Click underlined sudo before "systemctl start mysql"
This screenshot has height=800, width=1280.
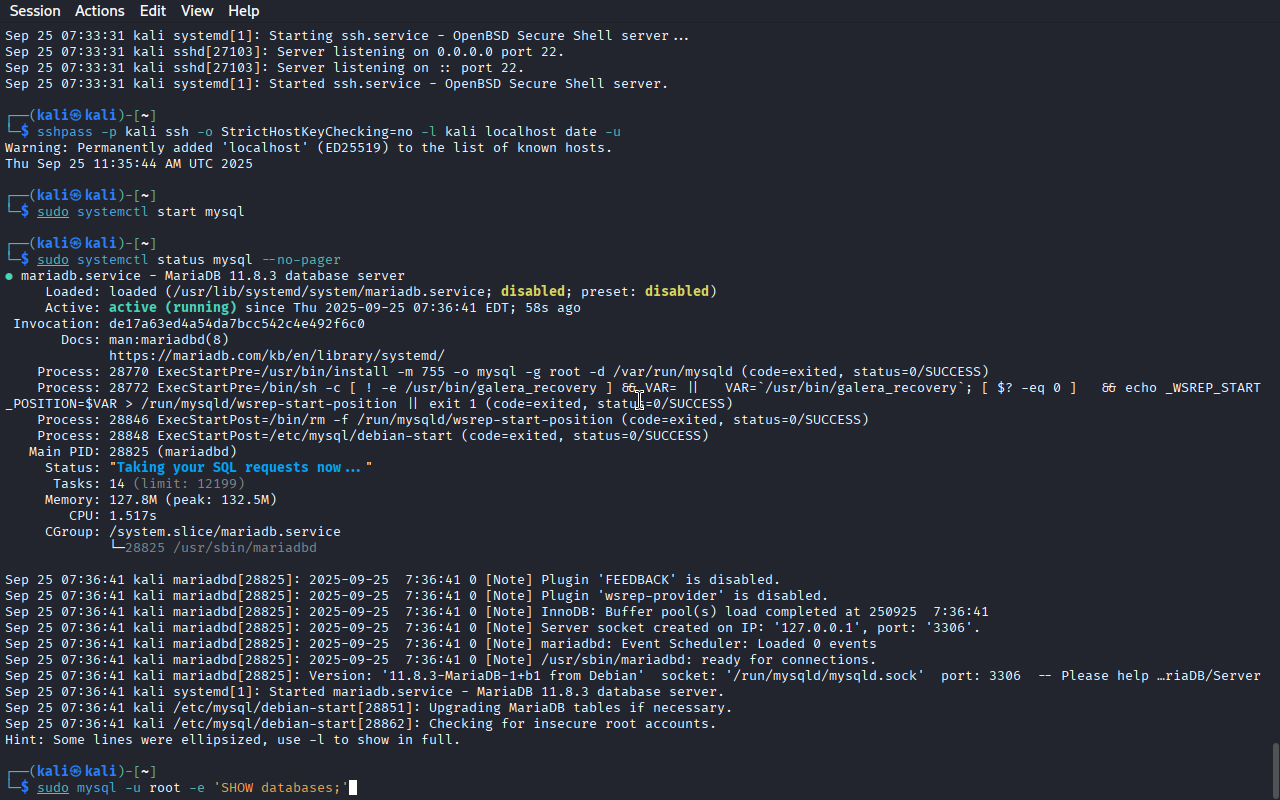(53, 212)
